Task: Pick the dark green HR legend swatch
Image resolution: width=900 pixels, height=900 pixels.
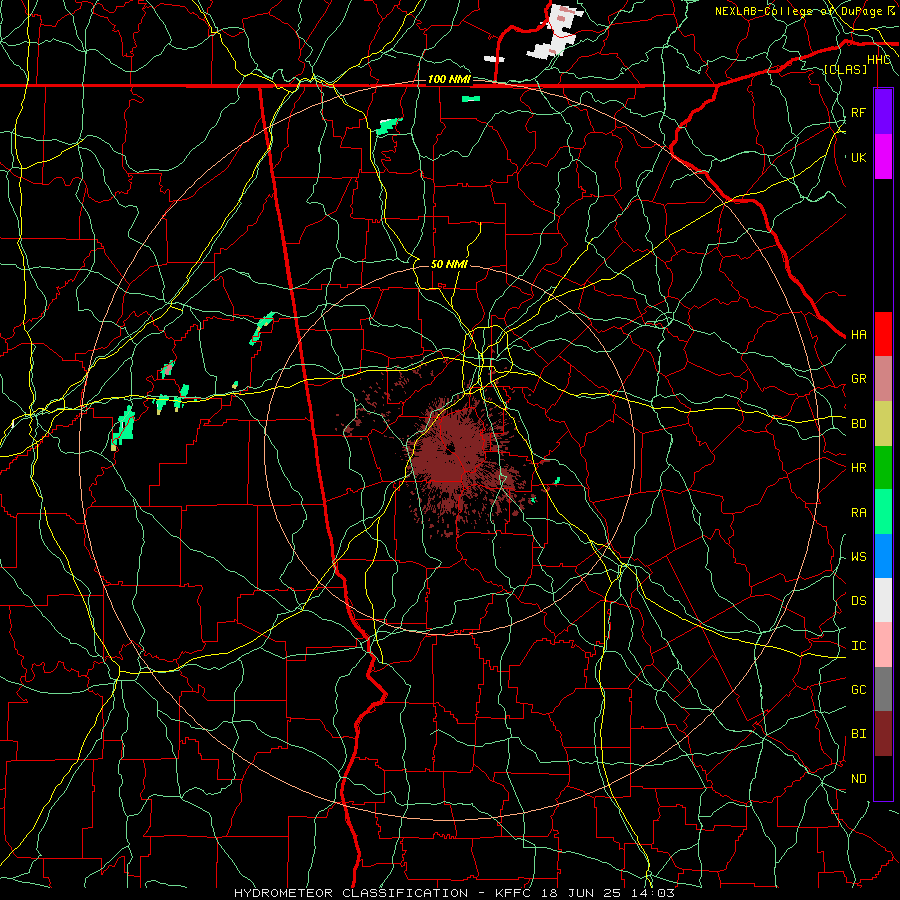Action: (883, 467)
